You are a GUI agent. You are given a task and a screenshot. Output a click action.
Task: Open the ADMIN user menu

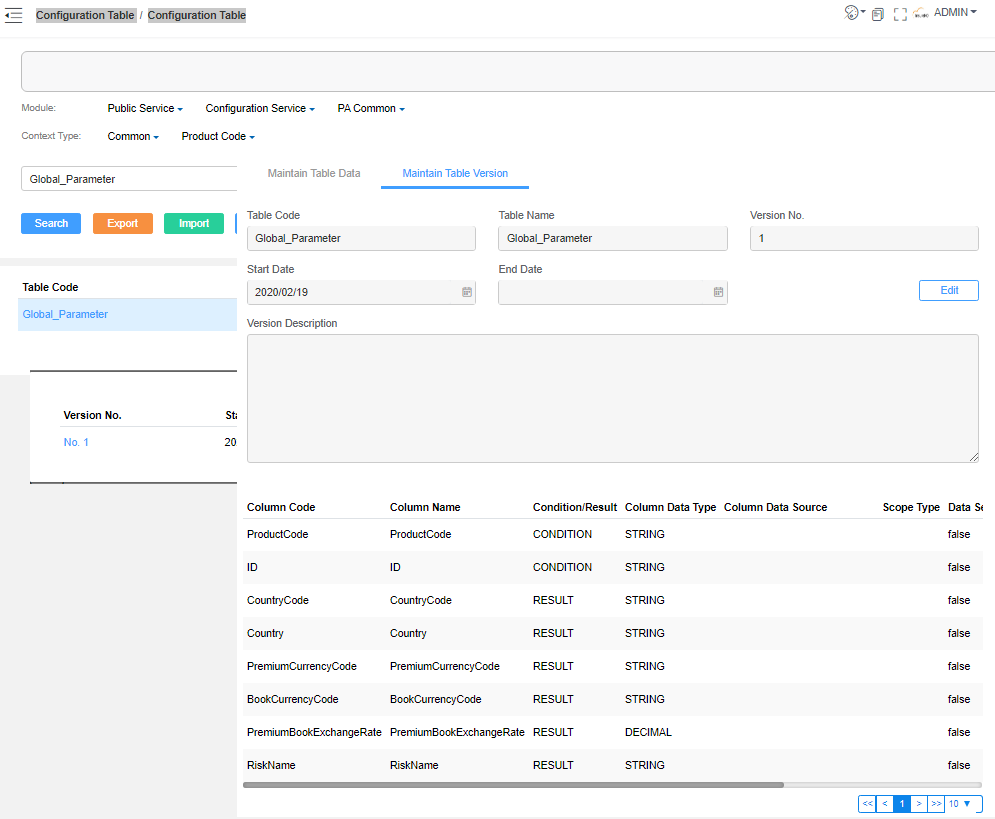click(955, 13)
